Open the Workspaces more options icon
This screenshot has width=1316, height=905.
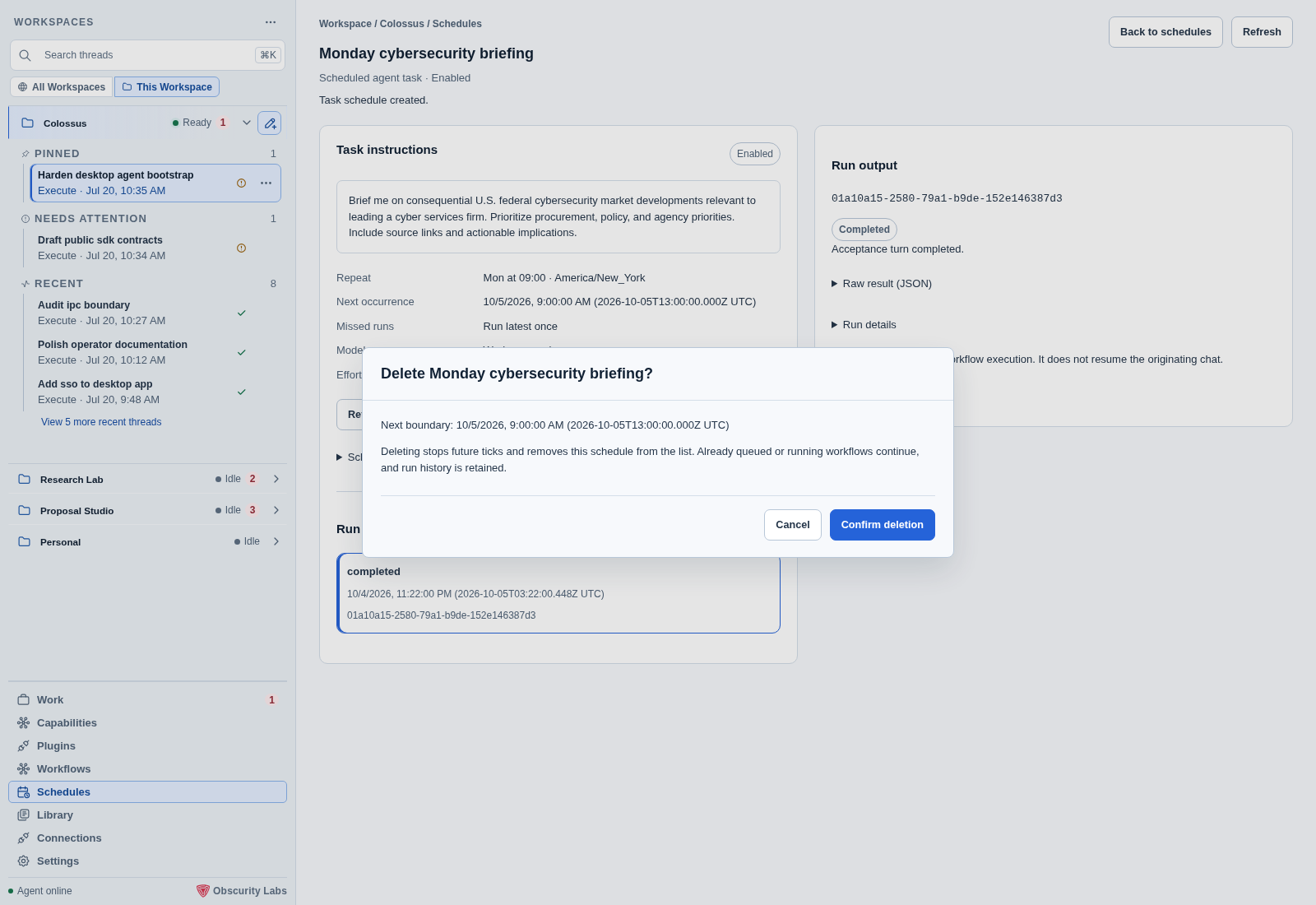[x=271, y=22]
